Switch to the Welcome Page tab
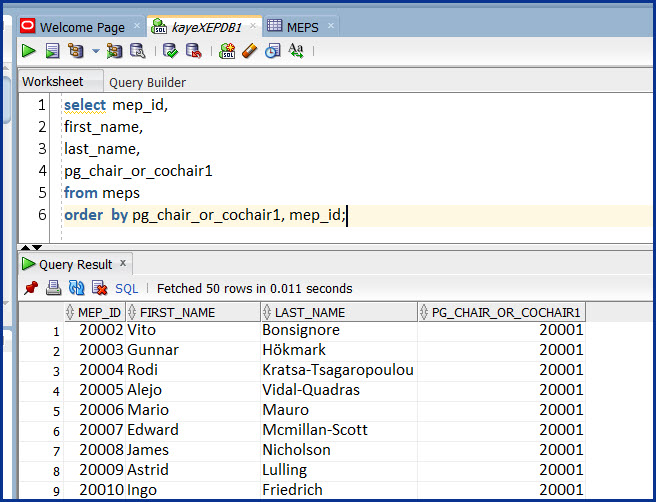Screen dimensions: 656x502 click(82, 27)
